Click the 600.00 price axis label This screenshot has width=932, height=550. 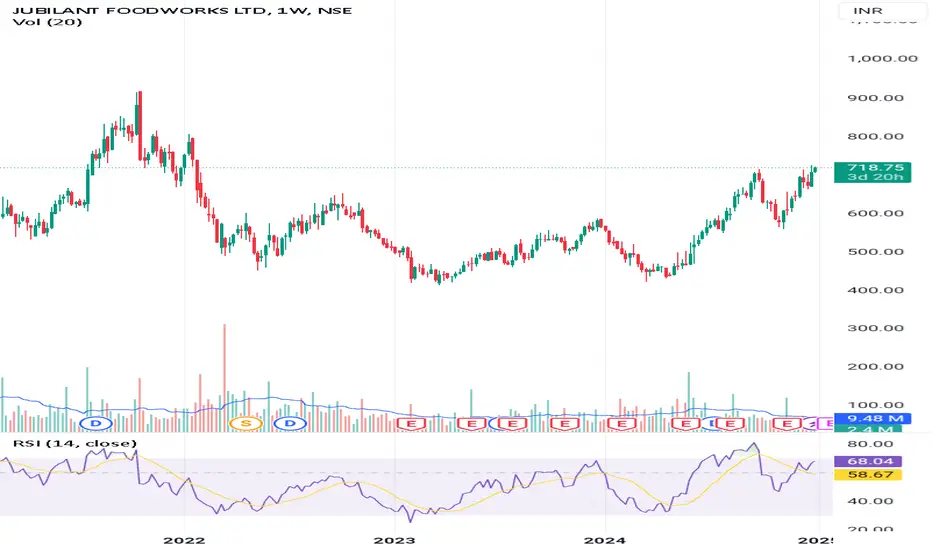876,213
